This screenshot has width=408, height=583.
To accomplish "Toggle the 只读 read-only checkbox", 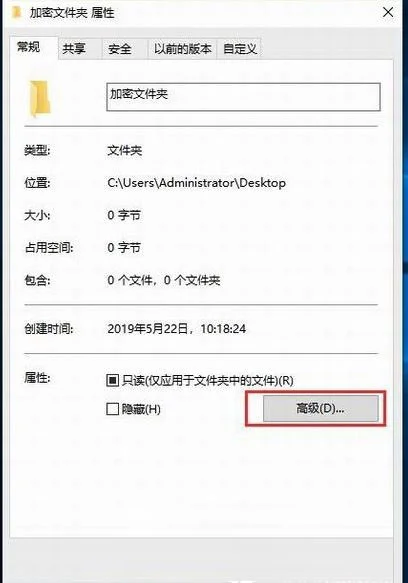I will coord(112,380).
